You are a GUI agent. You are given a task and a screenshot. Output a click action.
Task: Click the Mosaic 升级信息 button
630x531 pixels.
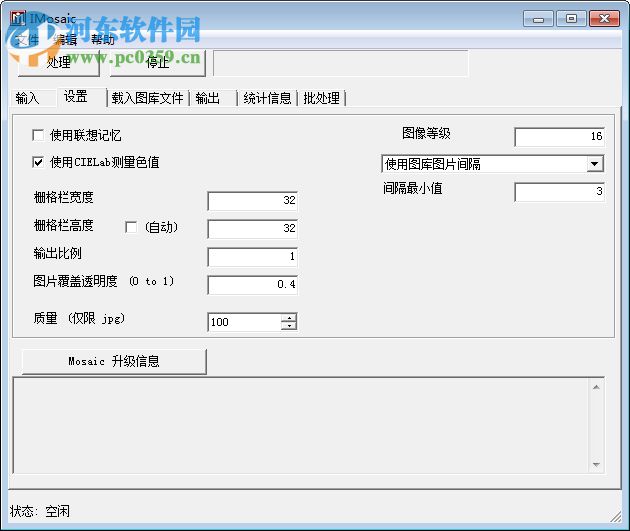[114, 361]
